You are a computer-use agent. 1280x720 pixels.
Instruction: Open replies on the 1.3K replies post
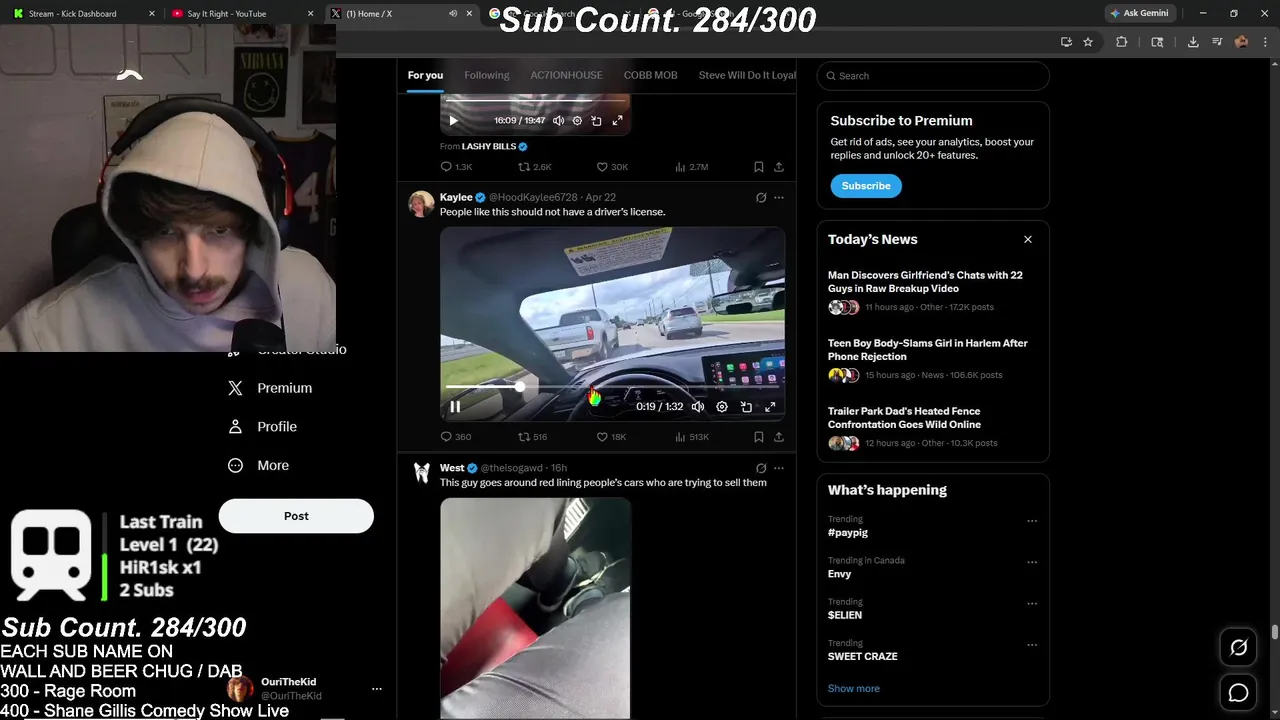[456, 167]
